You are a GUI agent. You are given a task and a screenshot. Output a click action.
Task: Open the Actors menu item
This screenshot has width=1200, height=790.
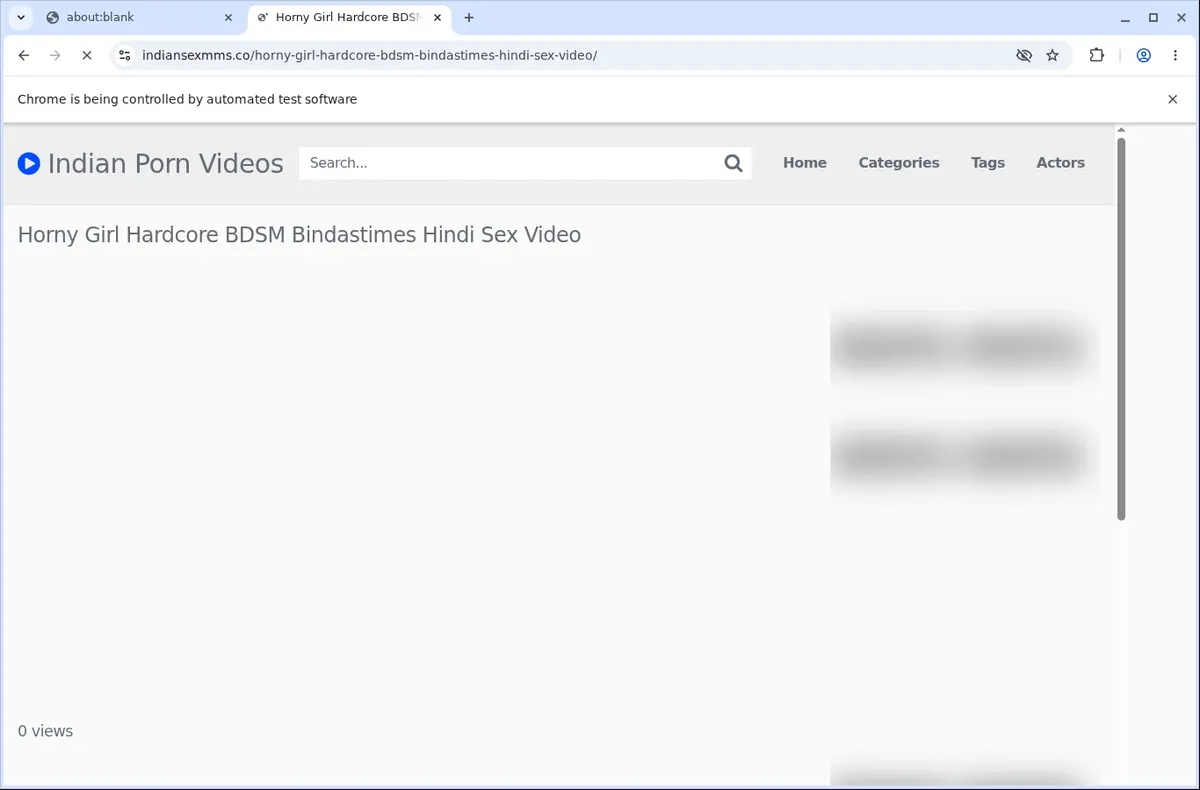(1061, 163)
